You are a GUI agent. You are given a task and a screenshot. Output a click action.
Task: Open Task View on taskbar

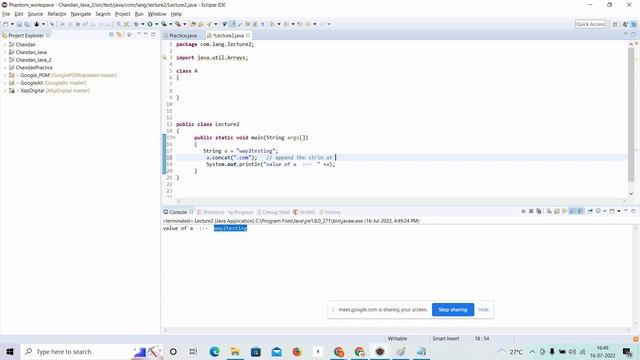[x=193, y=351]
